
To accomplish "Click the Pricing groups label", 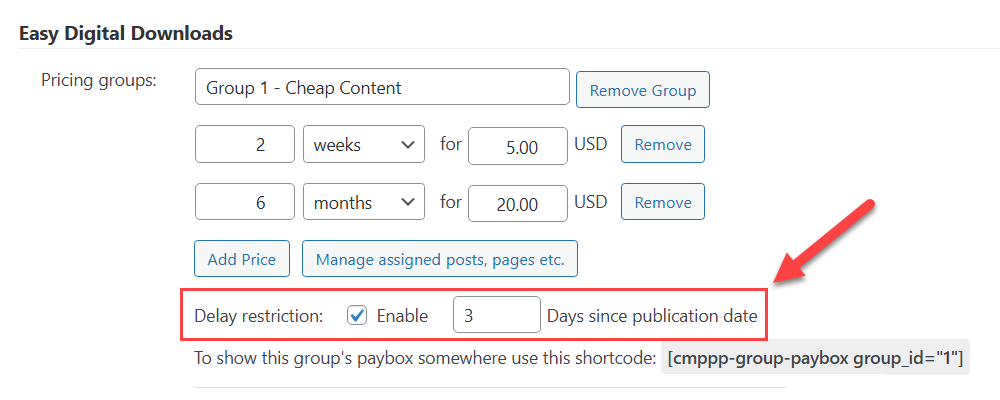I will pyautogui.click(x=99, y=80).
